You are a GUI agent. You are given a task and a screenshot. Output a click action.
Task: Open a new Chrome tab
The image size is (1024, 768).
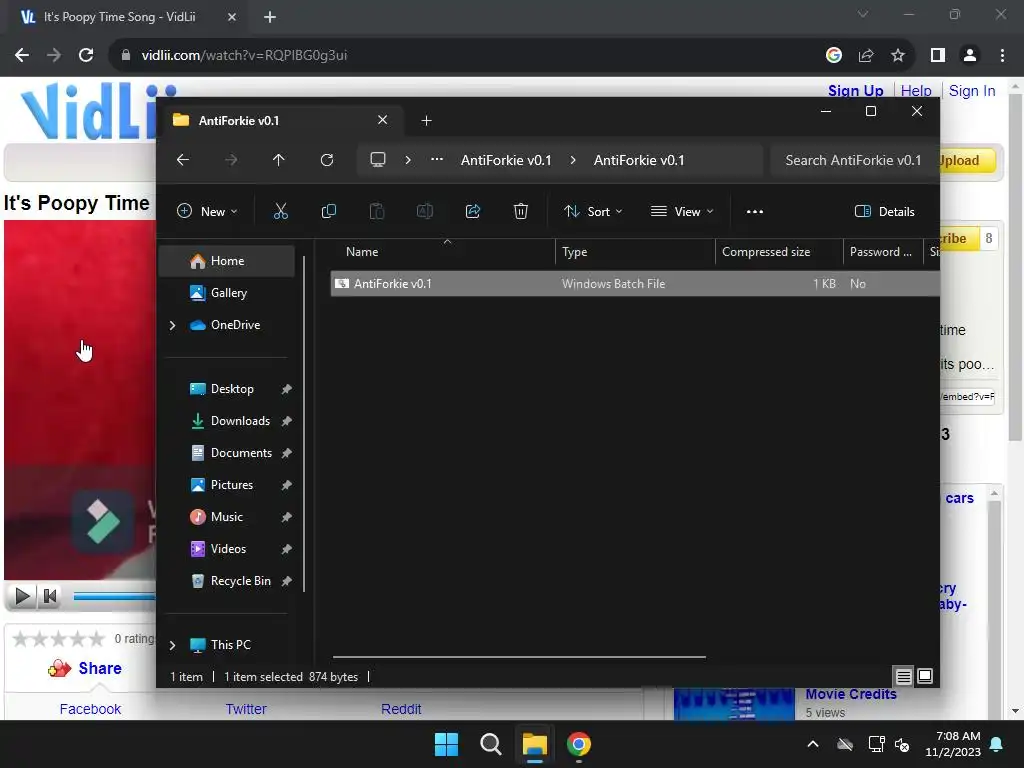point(270,17)
